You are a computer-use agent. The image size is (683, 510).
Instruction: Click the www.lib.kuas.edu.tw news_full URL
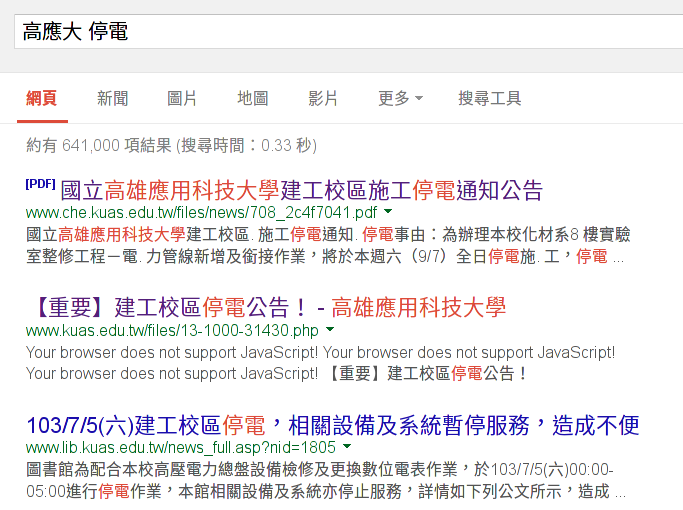[x=181, y=448]
